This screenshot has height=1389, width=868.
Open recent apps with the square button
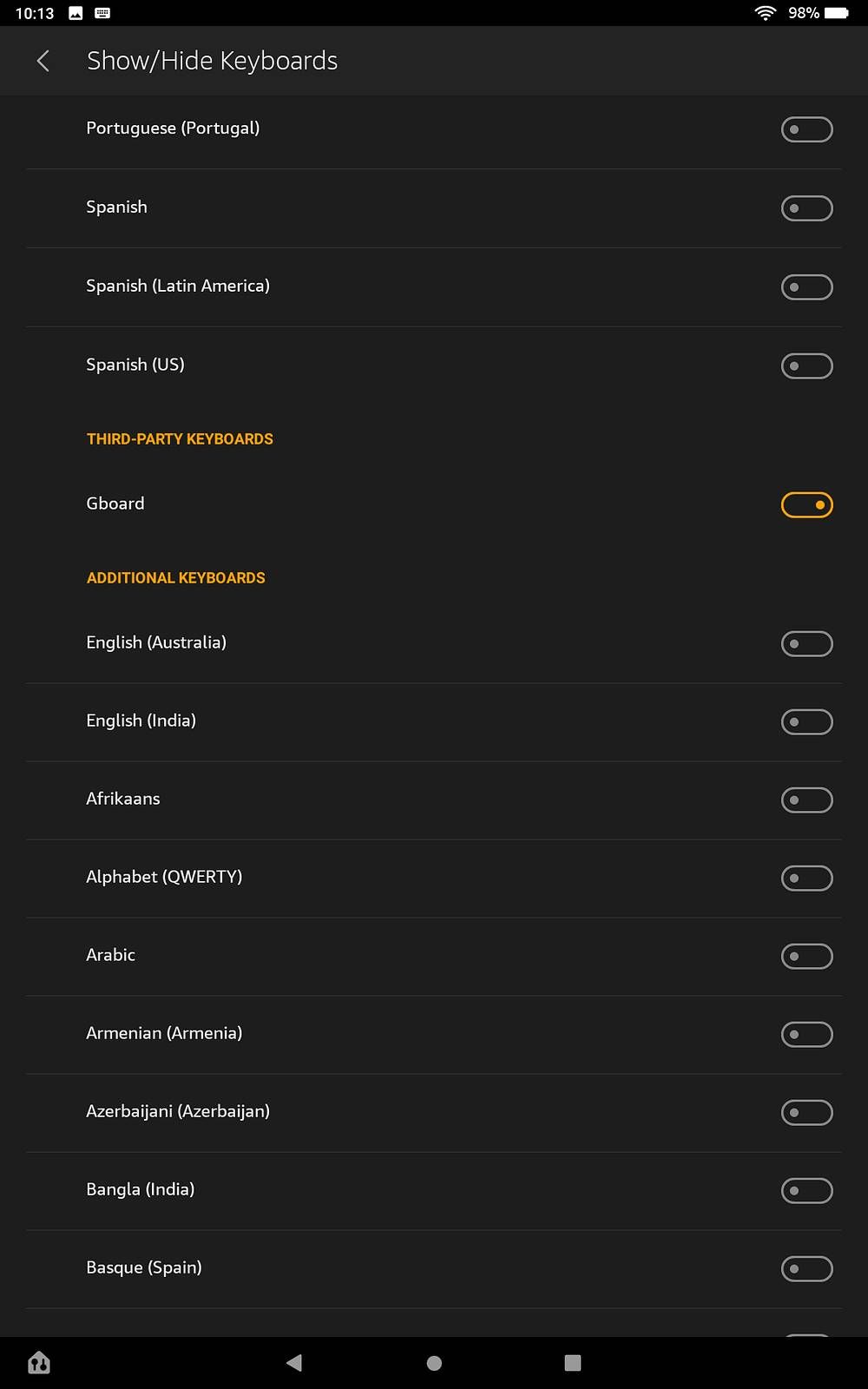point(573,1363)
